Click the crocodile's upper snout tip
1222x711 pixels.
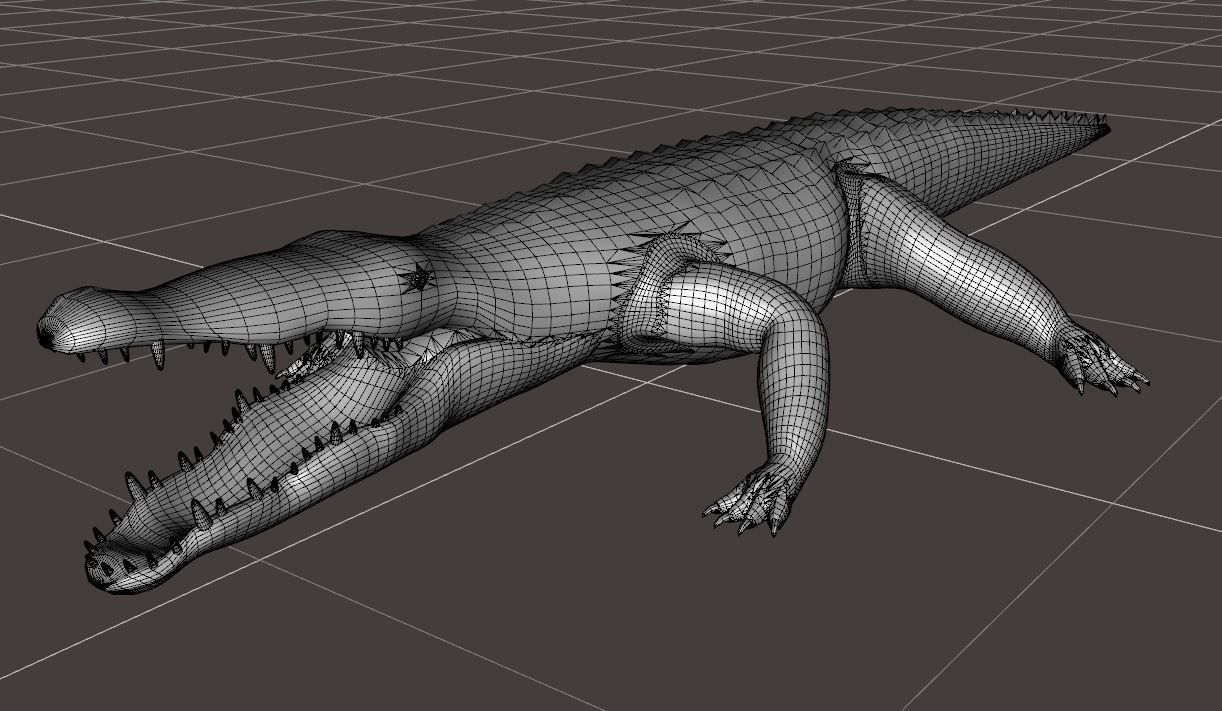click(x=58, y=324)
